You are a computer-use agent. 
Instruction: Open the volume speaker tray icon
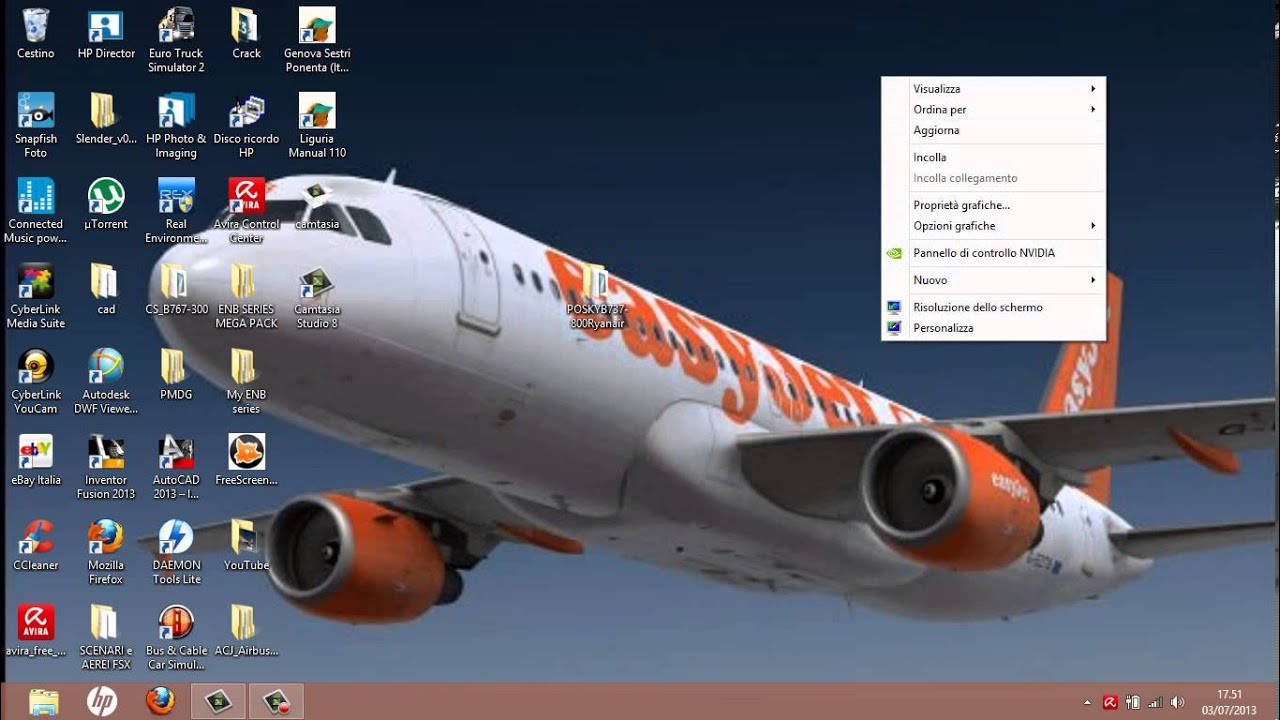(1177, 703)
